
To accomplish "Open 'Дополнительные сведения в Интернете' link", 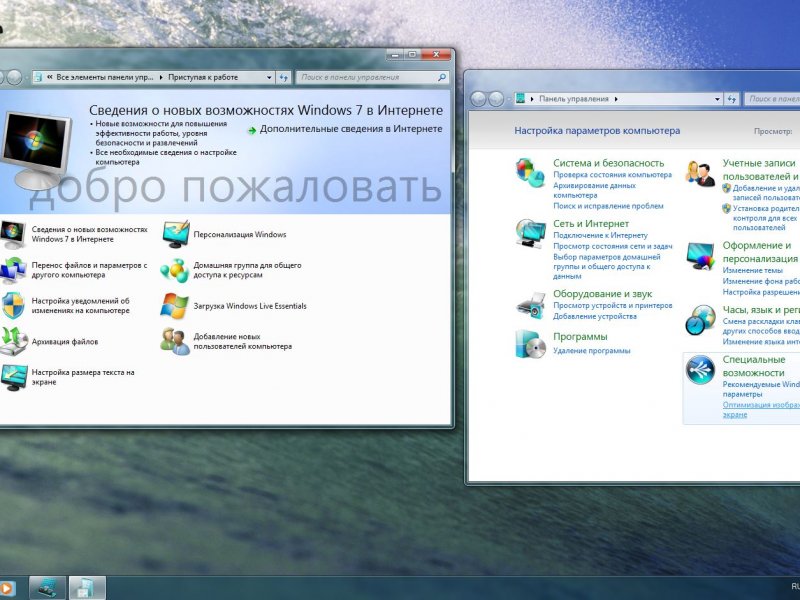I will (351, 129).
